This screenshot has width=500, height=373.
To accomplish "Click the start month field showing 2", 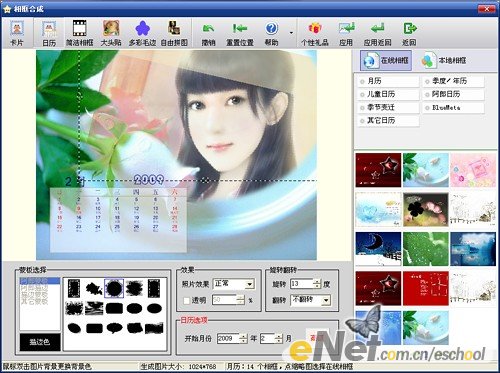I will (268, 339).
